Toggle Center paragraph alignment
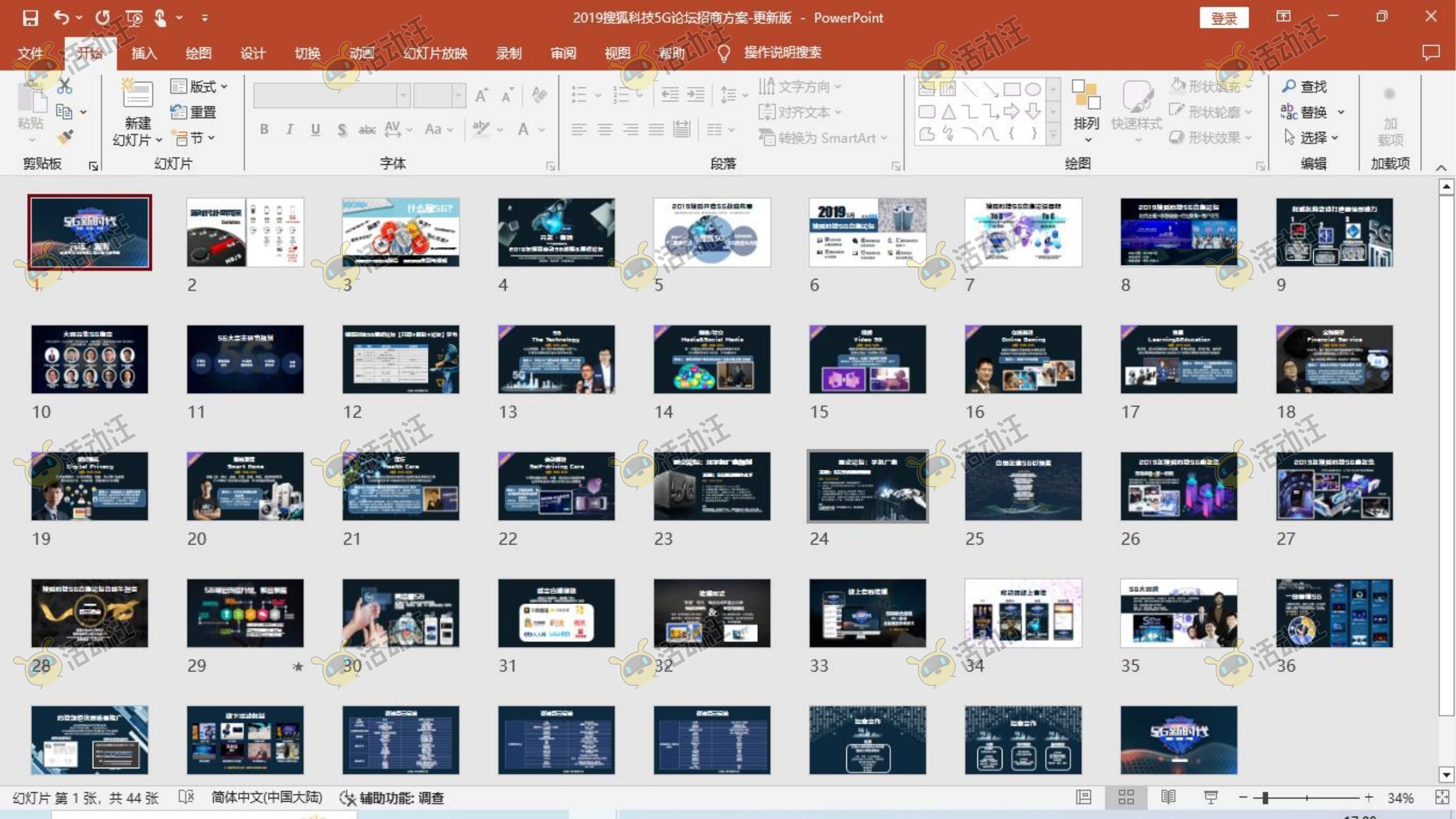Image resolution: width=1456 pixels, height=819 pixels. click(605, 130)
